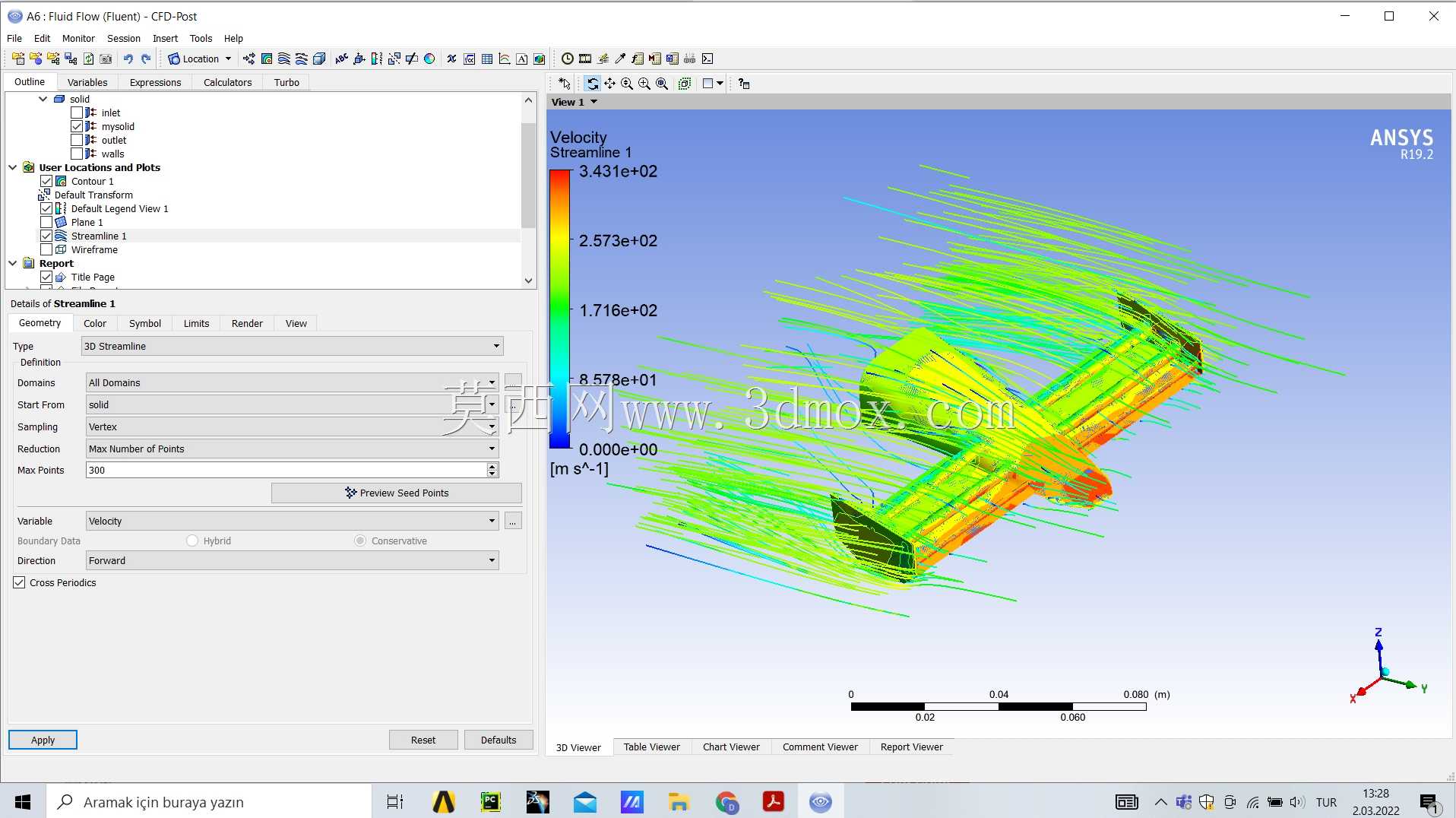
Task: Open the Reduction dropdown
Action: (x=293, y=449)
